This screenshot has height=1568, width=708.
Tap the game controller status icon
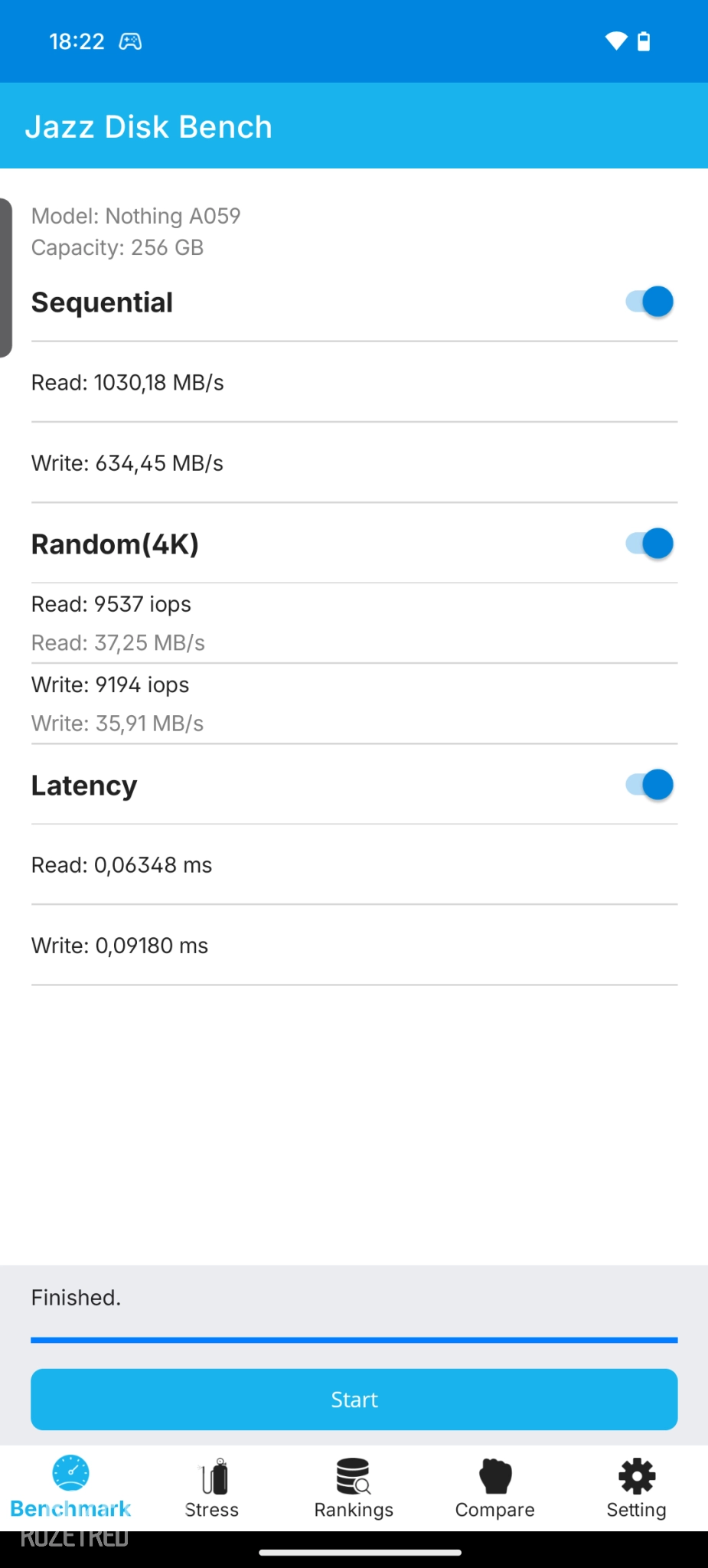pyautogui.click(x=130, y=41)
